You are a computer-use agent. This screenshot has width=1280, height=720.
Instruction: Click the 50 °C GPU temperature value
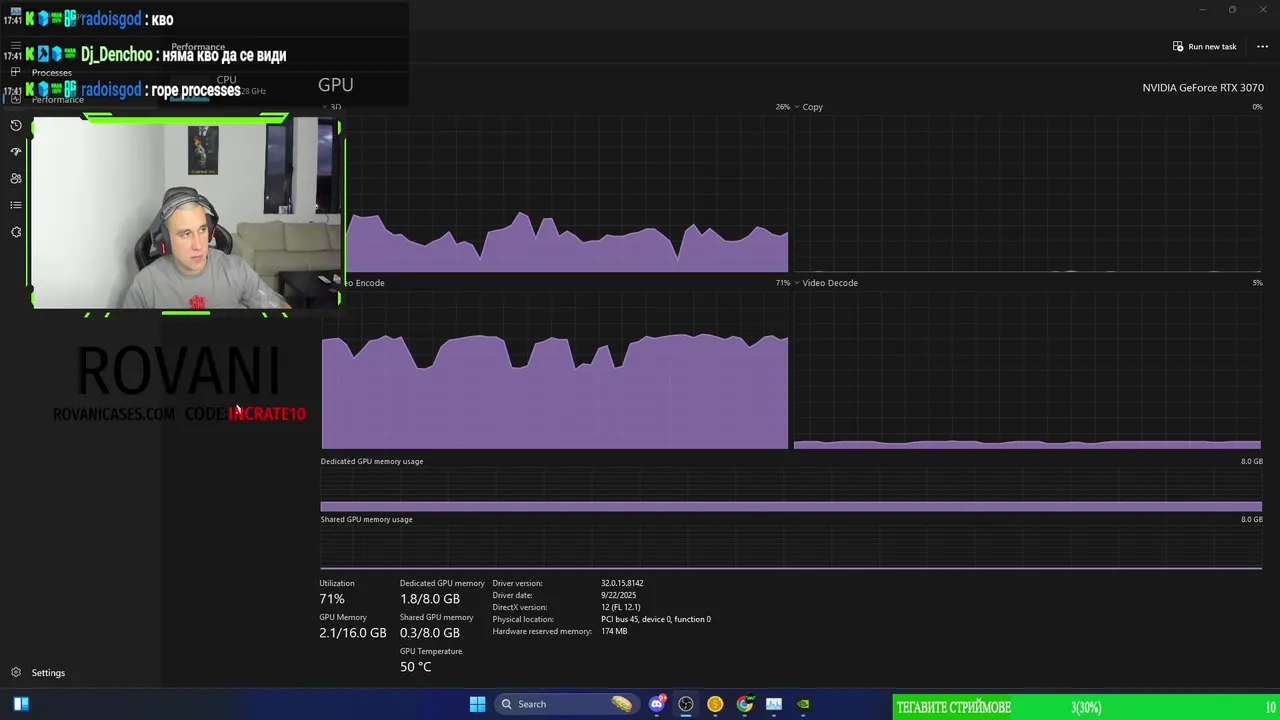coord(416,667)
